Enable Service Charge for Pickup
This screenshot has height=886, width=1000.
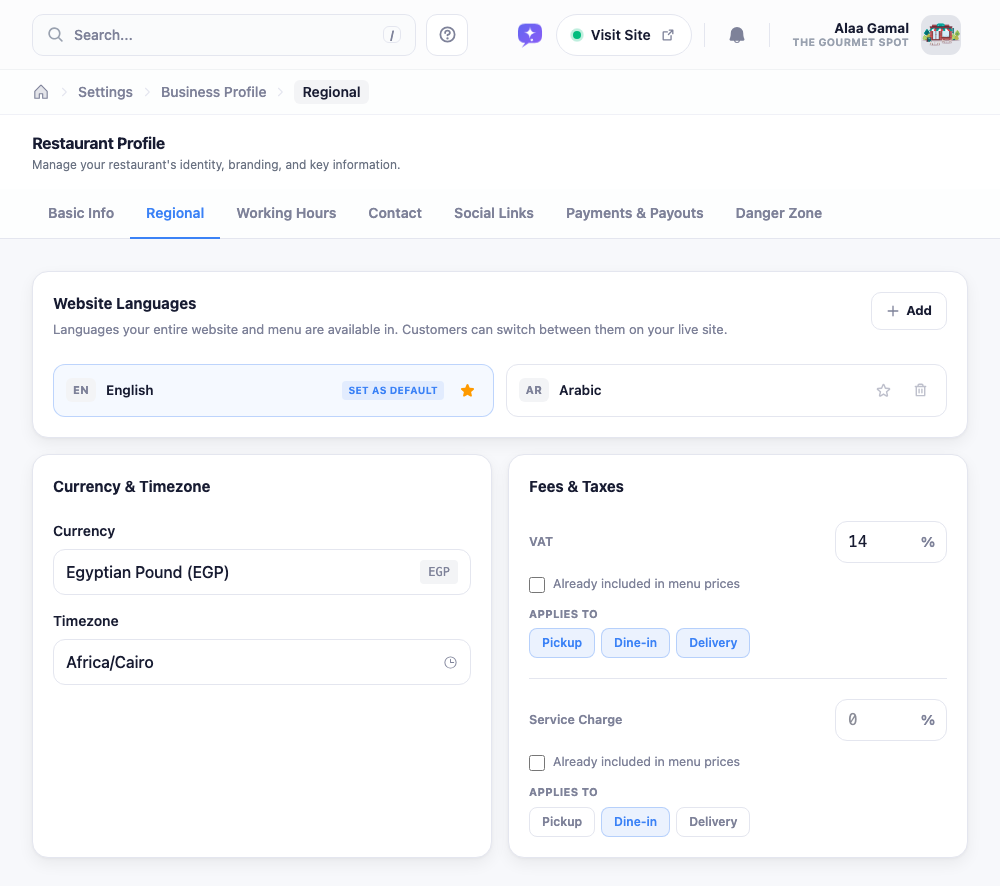pyautogui.click(x=562, y=822)
